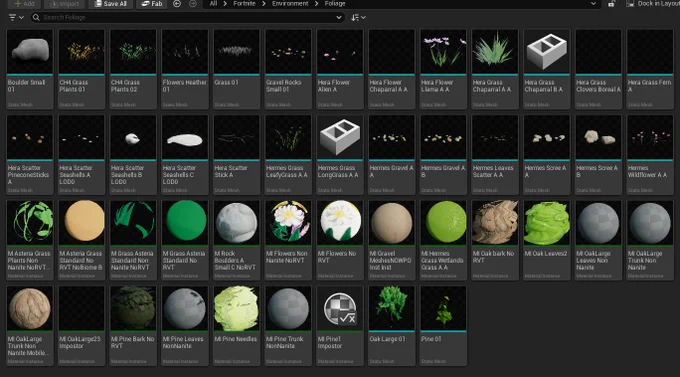680x377 pixels.
Task: Expand saved searches dropdown in search box
Action: point(339,17)
